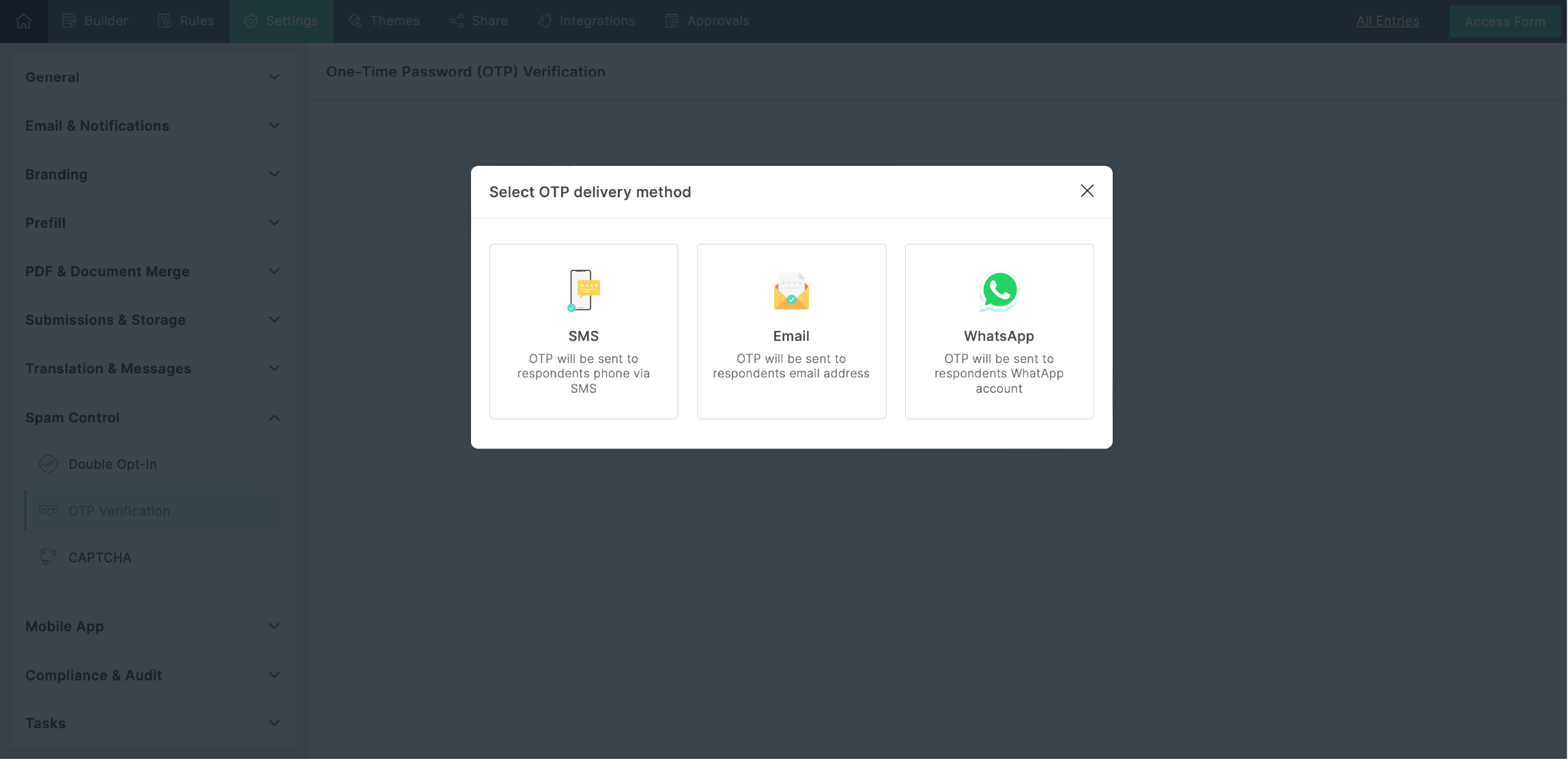Click the Mobile App label

point(64,627)
